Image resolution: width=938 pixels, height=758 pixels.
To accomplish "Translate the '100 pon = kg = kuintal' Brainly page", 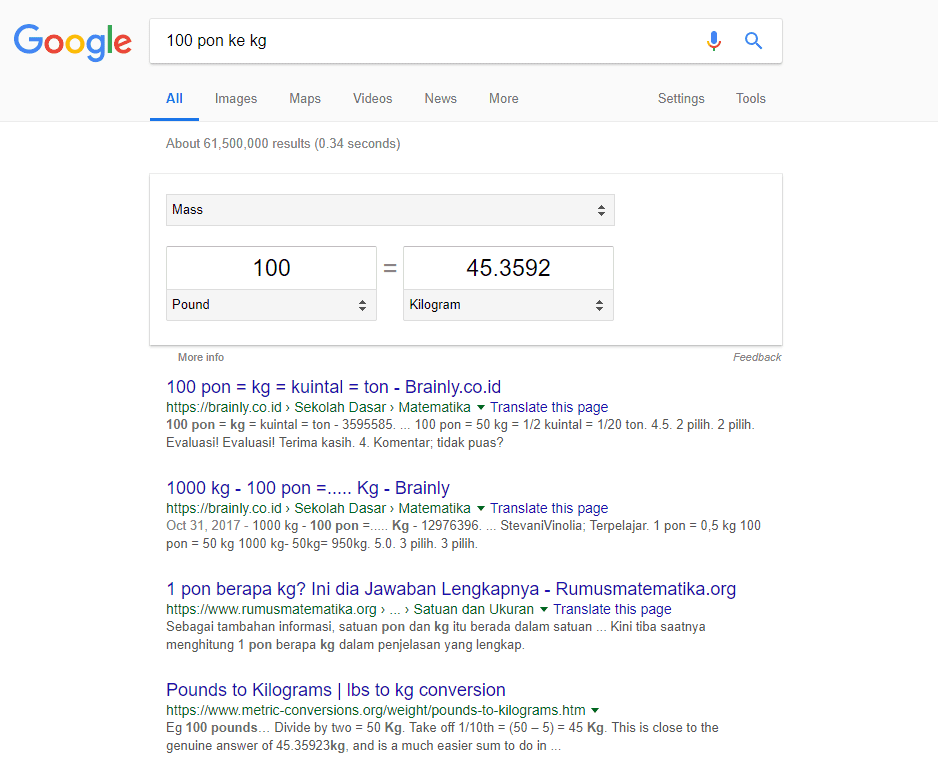I will [x=549, y=407].
